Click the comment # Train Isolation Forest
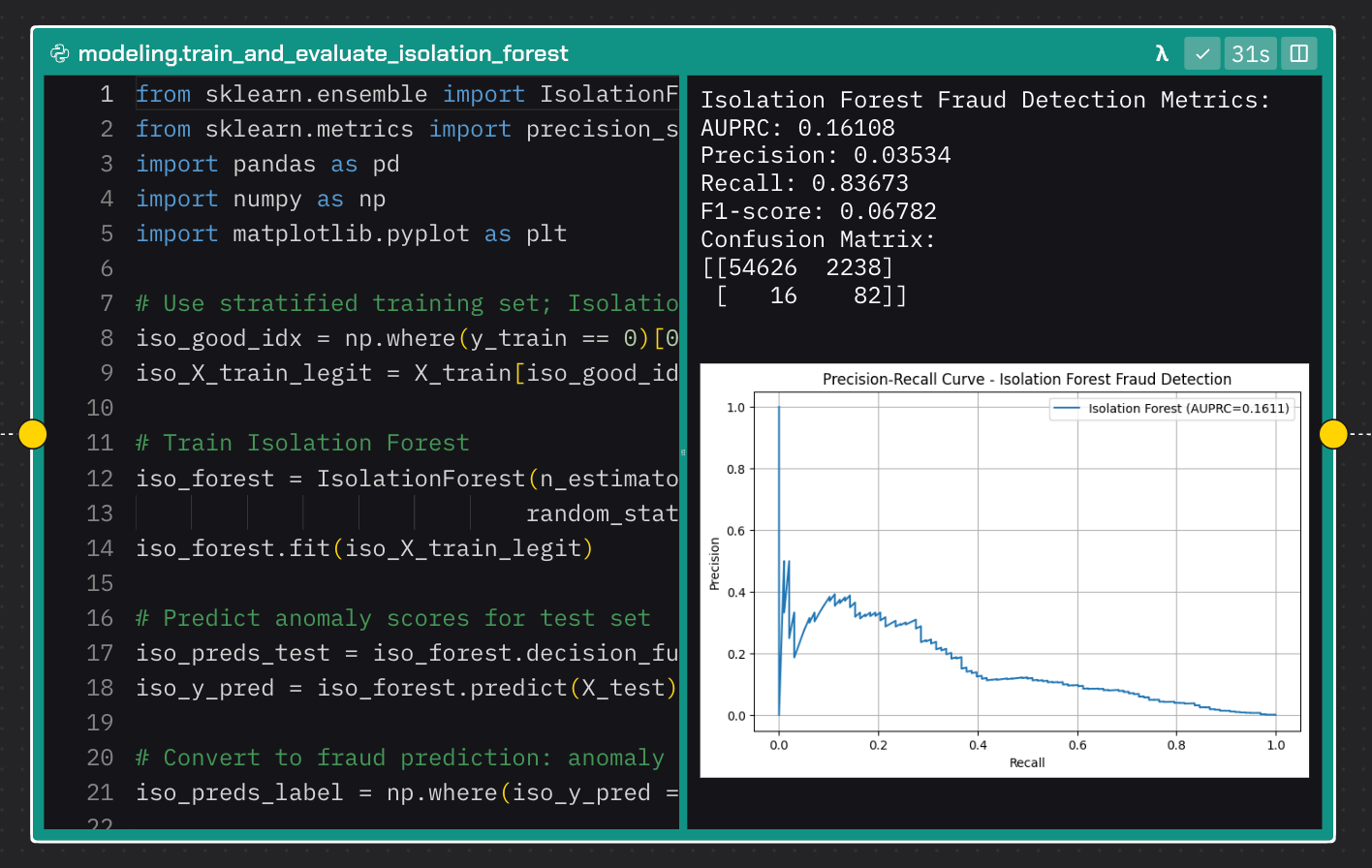Viewport: 1372px width, 868px height. [300, 443]
